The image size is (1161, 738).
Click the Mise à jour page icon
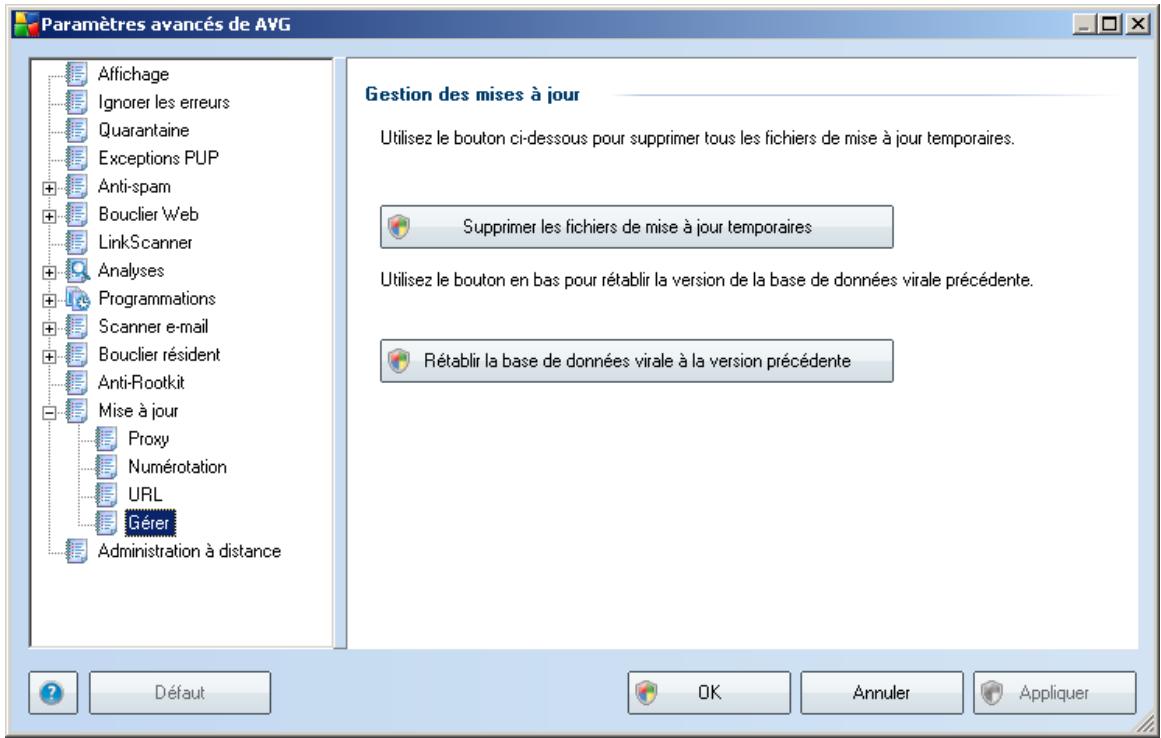(x=76, y=411)
